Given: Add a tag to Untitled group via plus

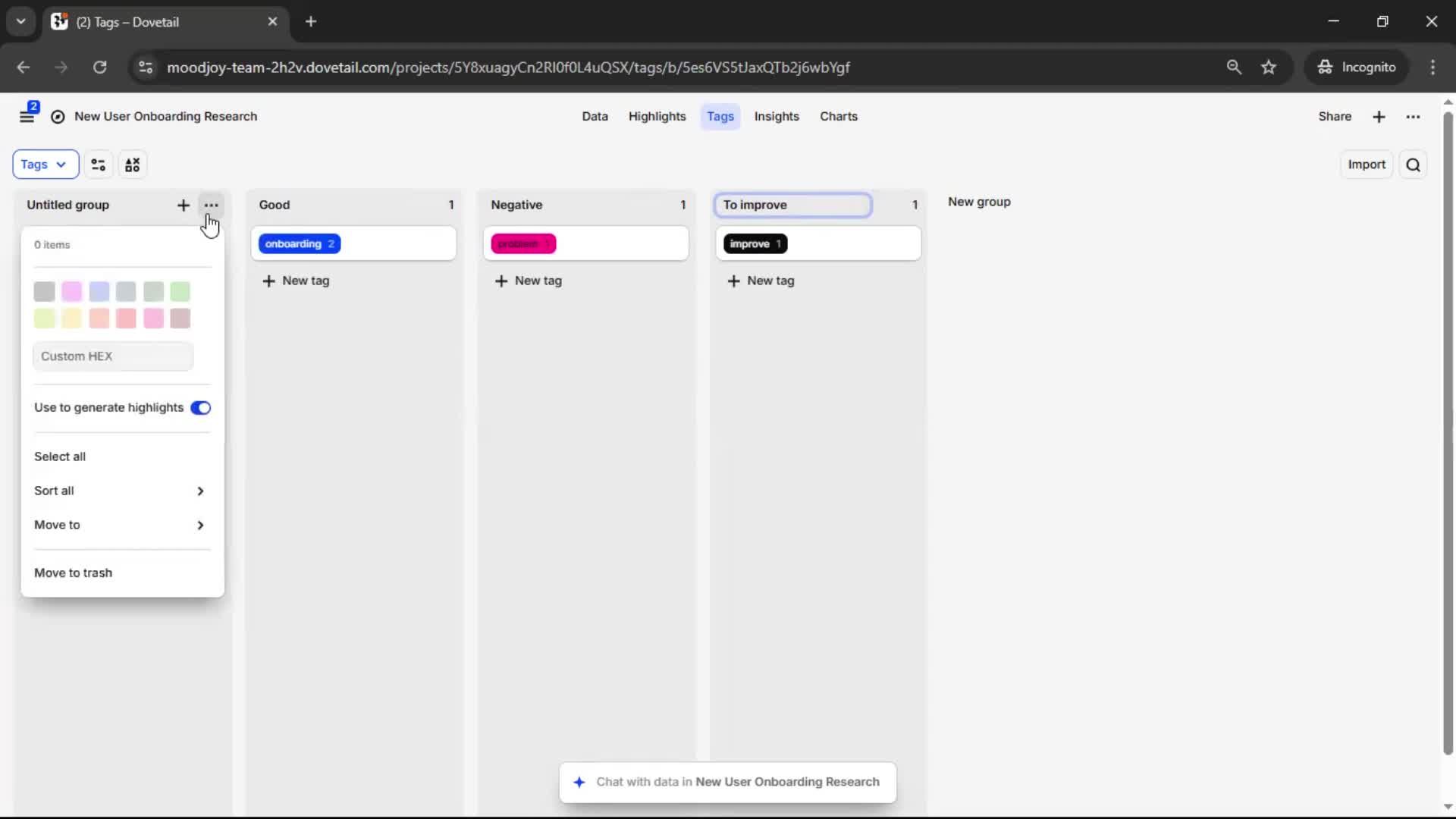Looking at the screenshot, I should [183, 206].
